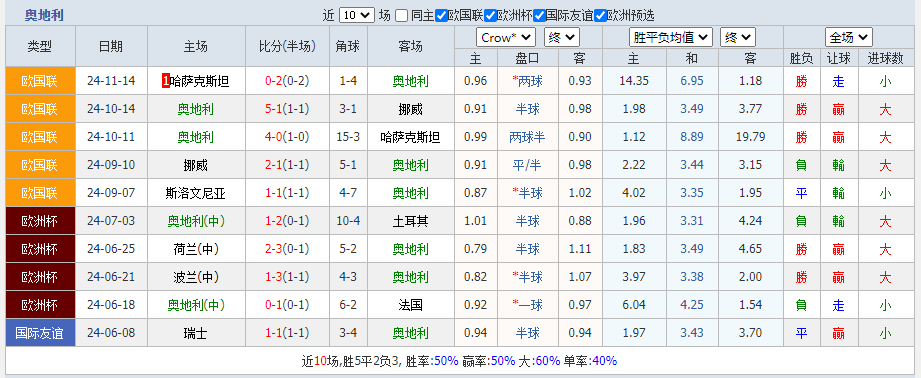Click 国际友谊 type label on 24-06-08
The width and height of the screenshot is (921, 378).
point(40,333)
